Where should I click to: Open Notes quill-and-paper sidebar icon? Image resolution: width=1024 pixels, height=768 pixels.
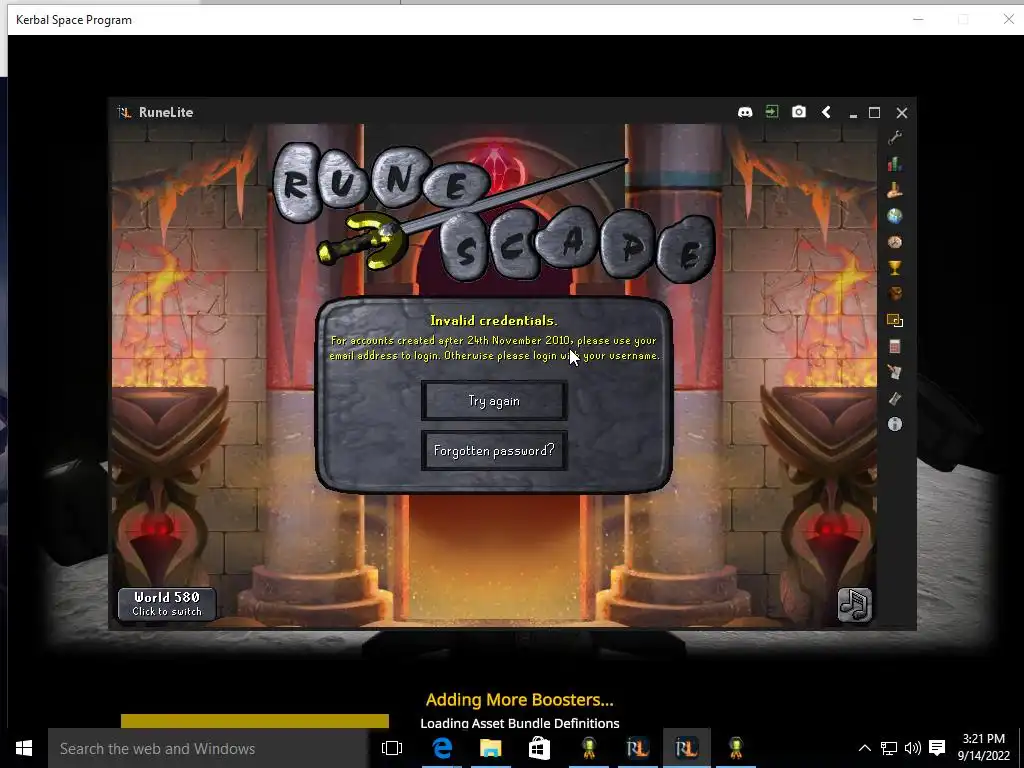pos(895,372)
